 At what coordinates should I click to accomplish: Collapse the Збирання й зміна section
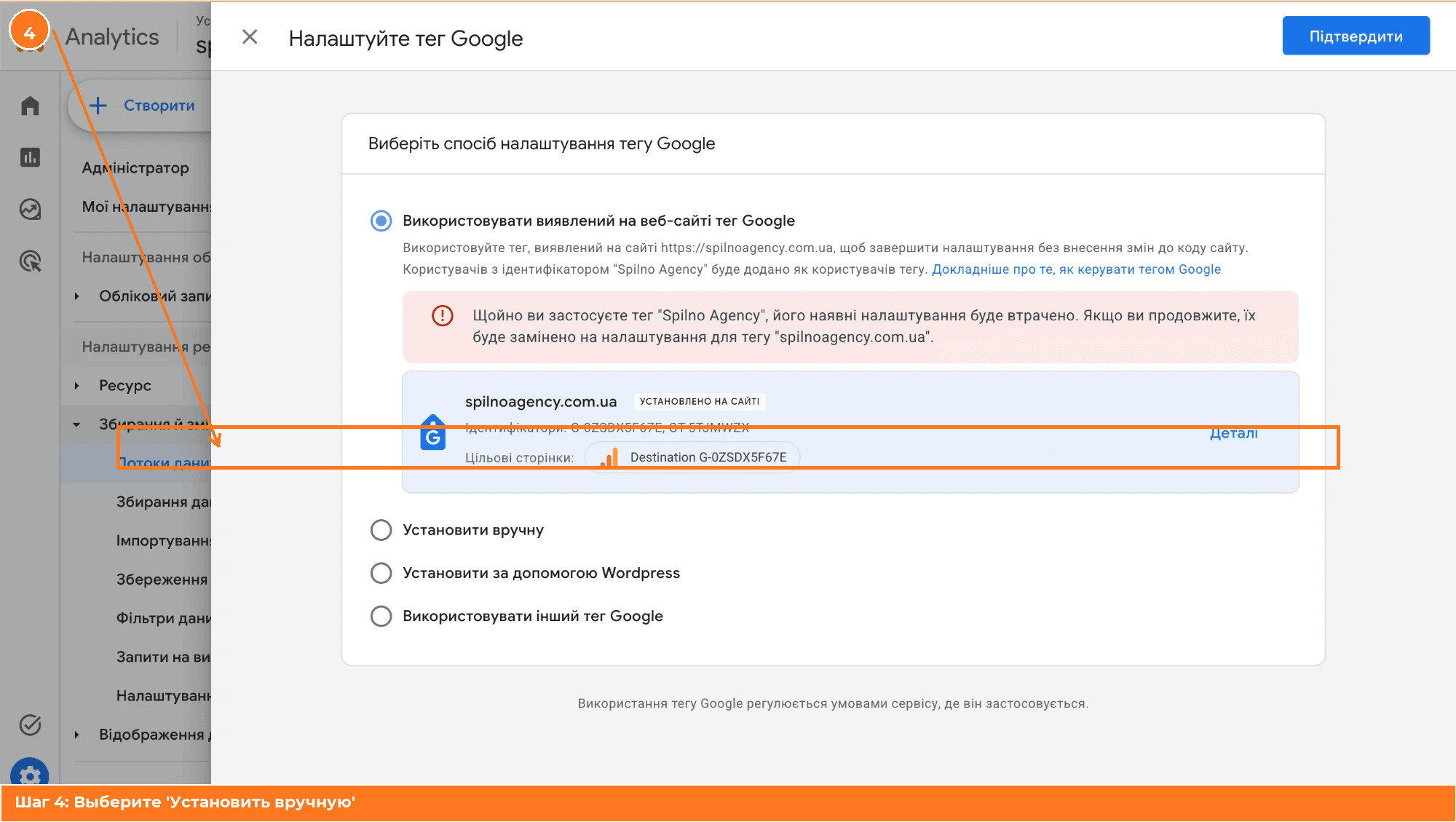[76, 424]
